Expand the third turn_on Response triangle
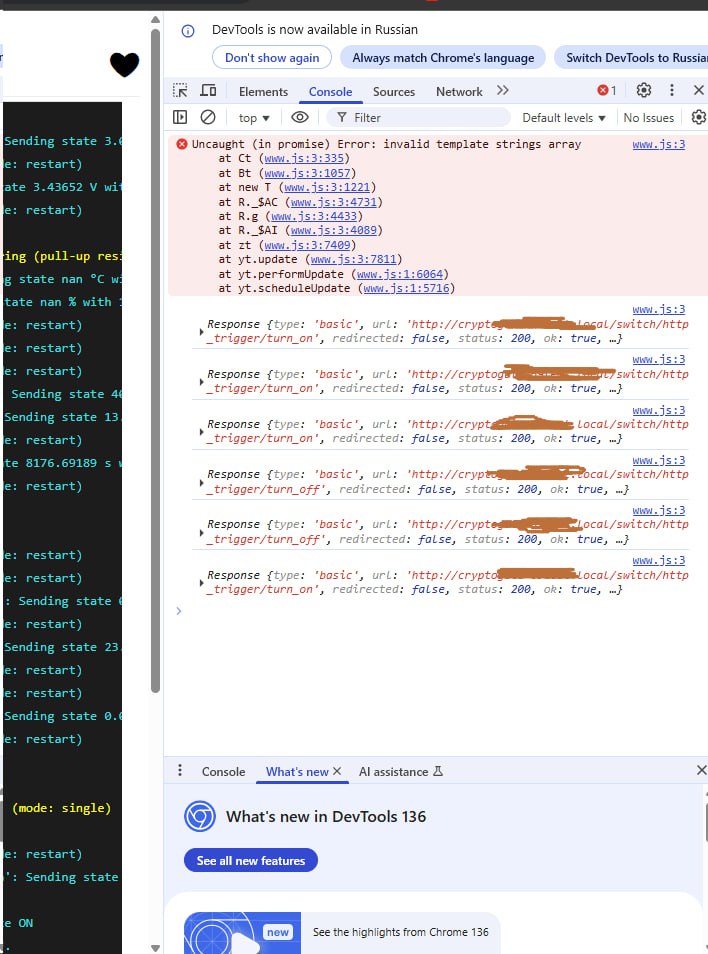The height and width of the screenshot is (954, 708). [x=201, y=431]
